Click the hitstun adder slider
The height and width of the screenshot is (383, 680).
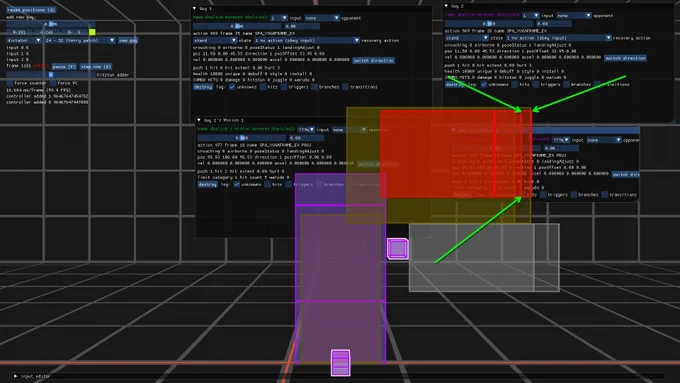point(51,75)
